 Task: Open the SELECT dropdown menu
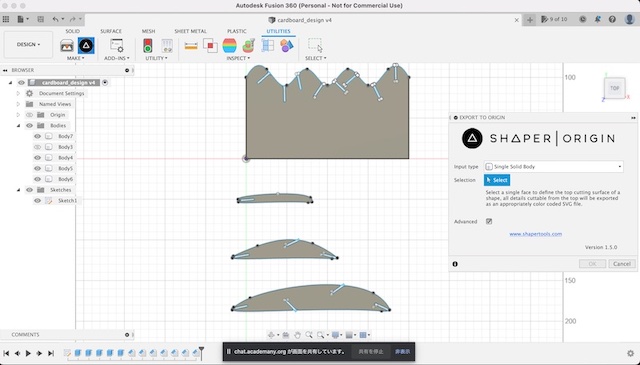(x=316, y=58)
